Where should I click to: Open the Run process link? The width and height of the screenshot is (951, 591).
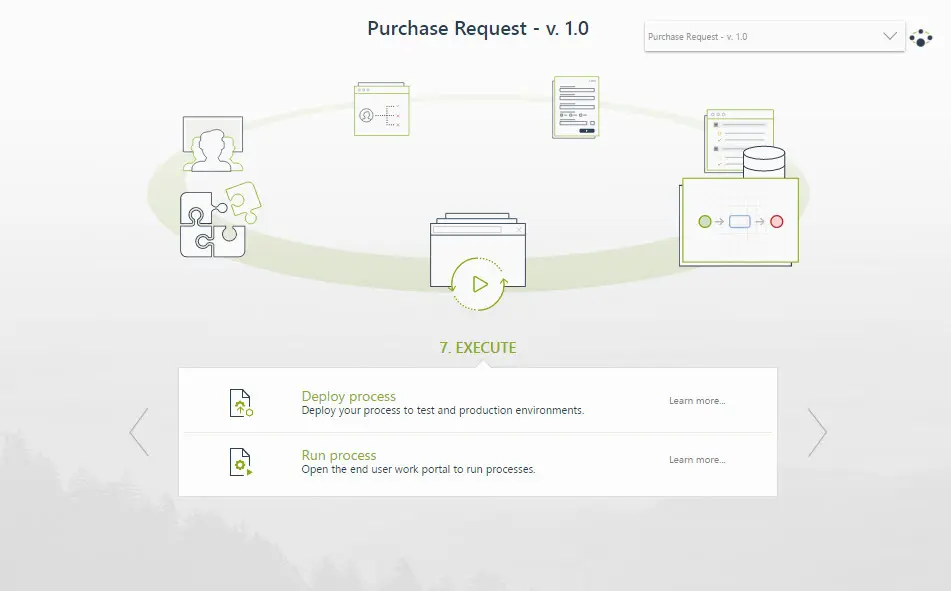[x=339, y=455]
